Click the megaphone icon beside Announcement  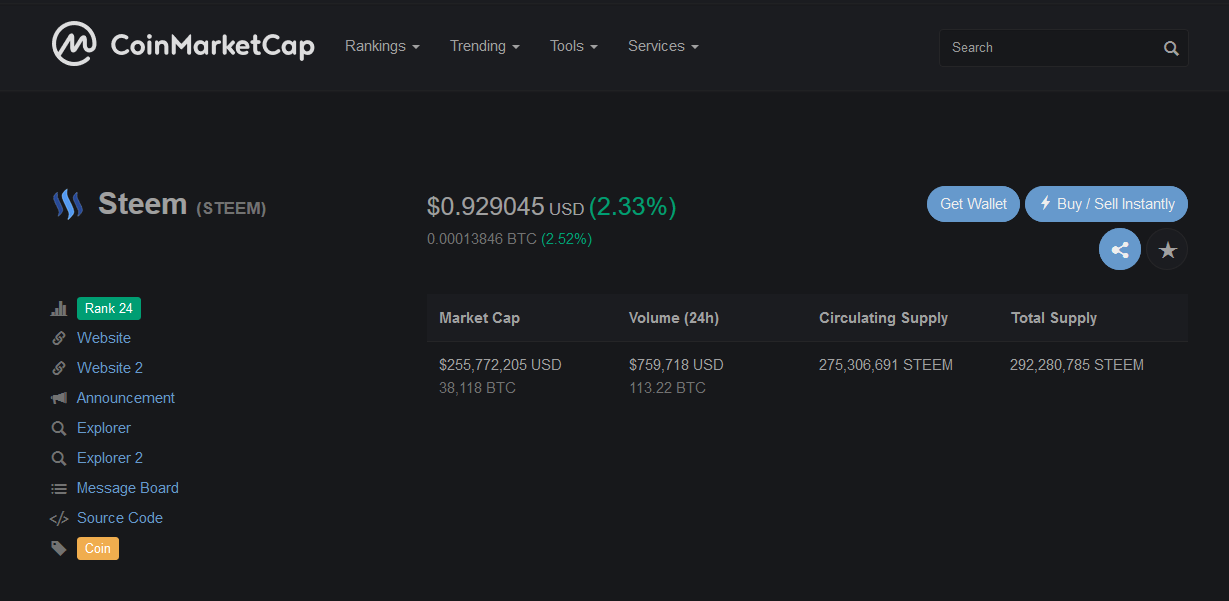pyautogui.click(x=59, y=398)
